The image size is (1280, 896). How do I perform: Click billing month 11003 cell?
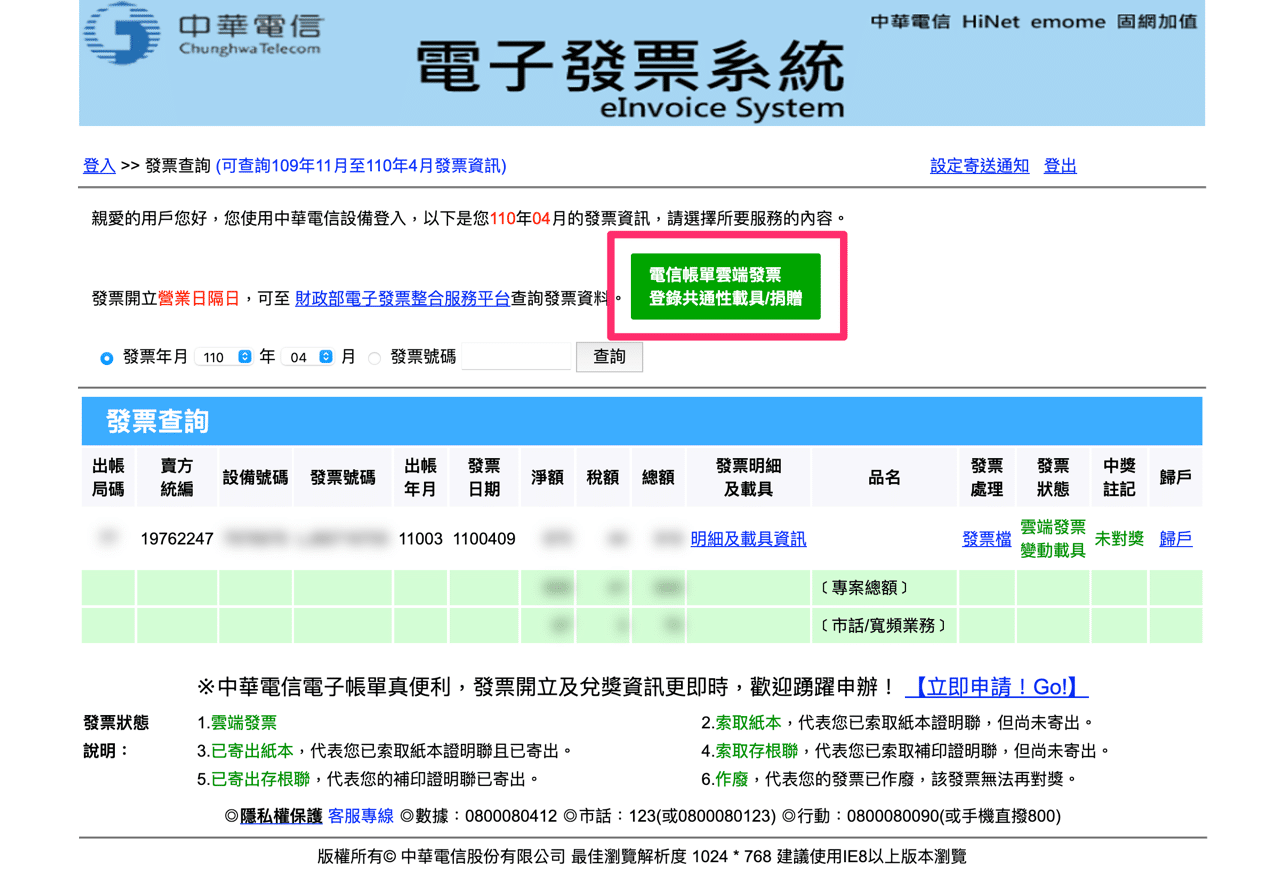pyautogui.click(x=420, y=539)
